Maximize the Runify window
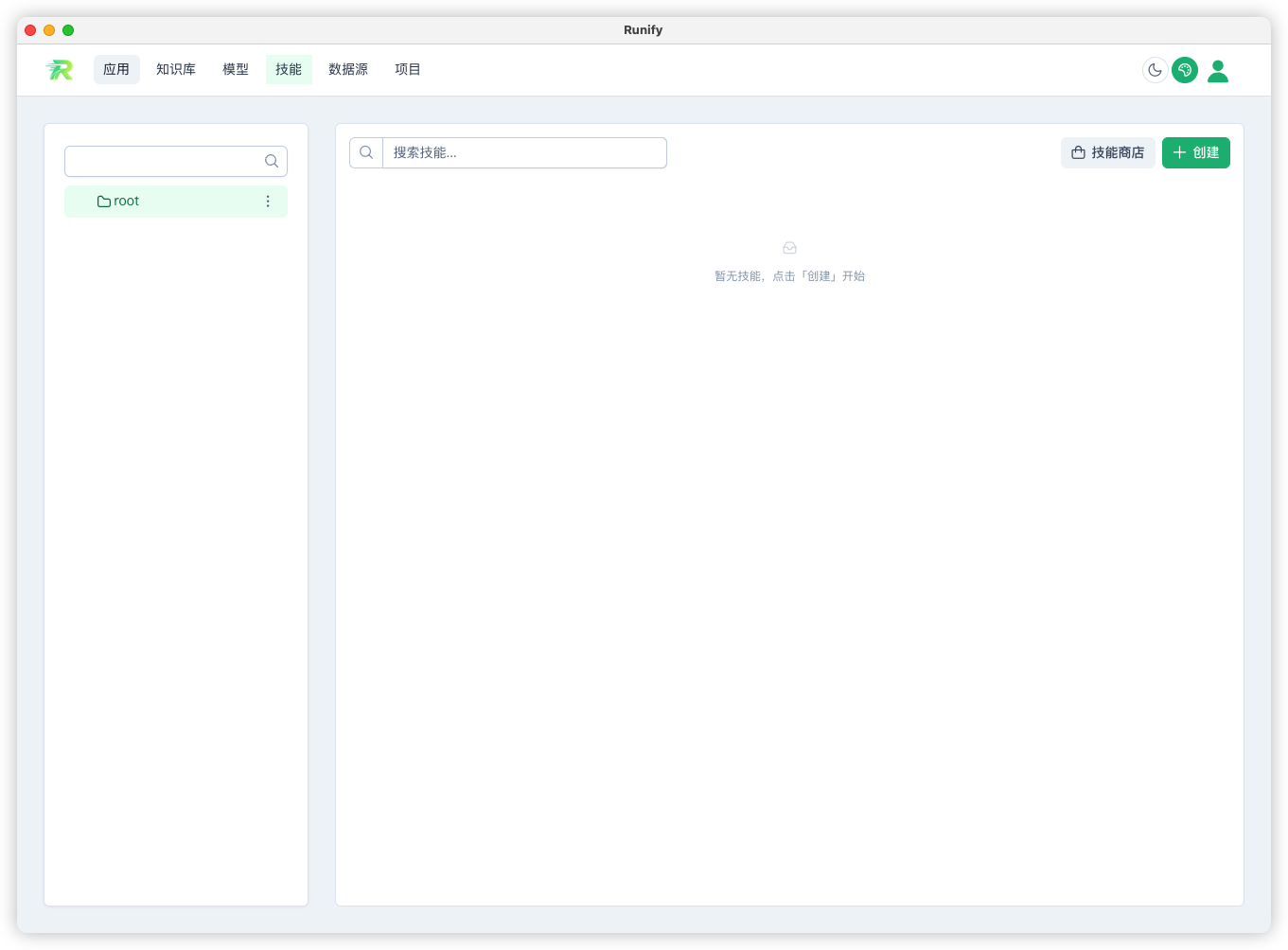Screen dimensions: 1288x950 68,30
